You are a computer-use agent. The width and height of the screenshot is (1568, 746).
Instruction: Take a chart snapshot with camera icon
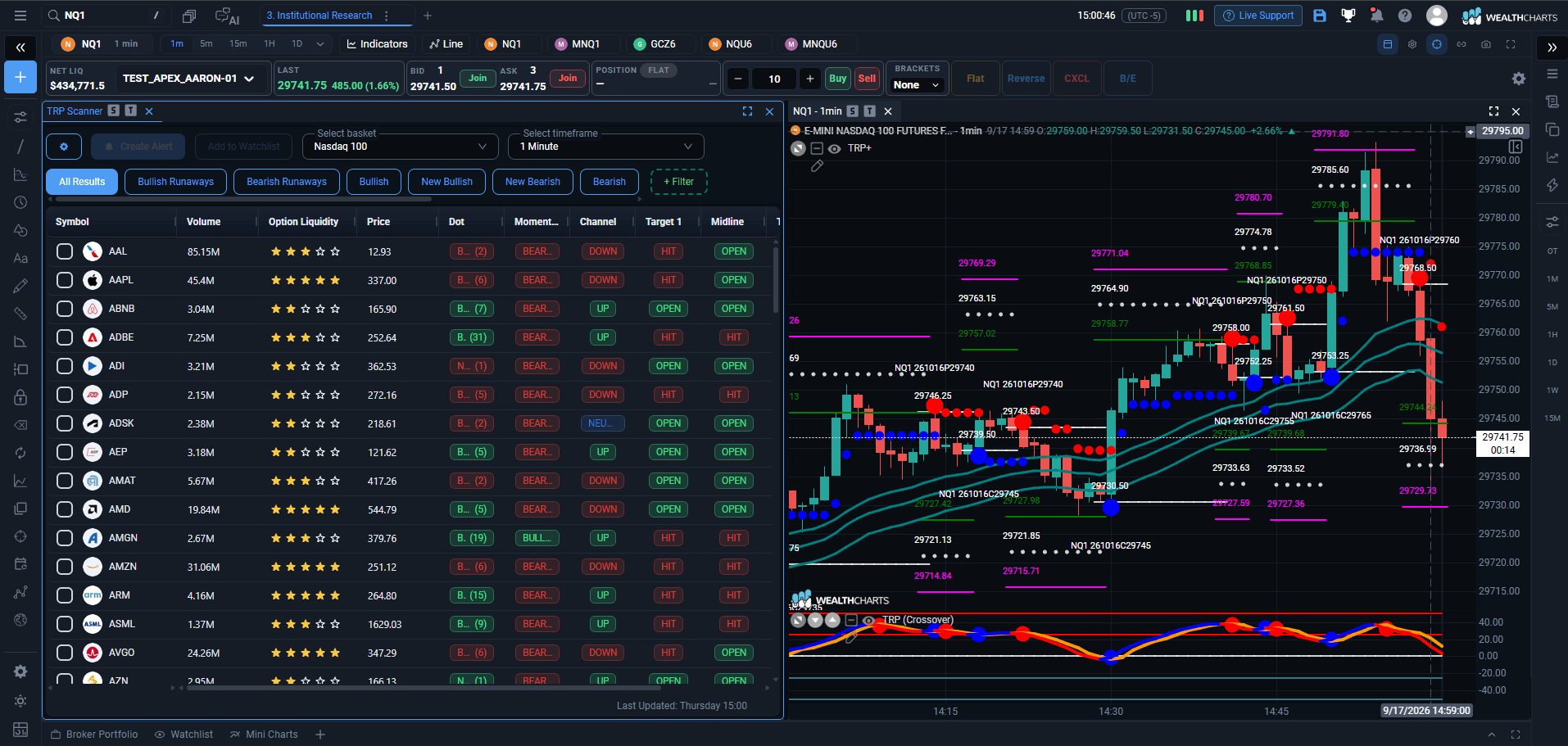click(1486, 44)
